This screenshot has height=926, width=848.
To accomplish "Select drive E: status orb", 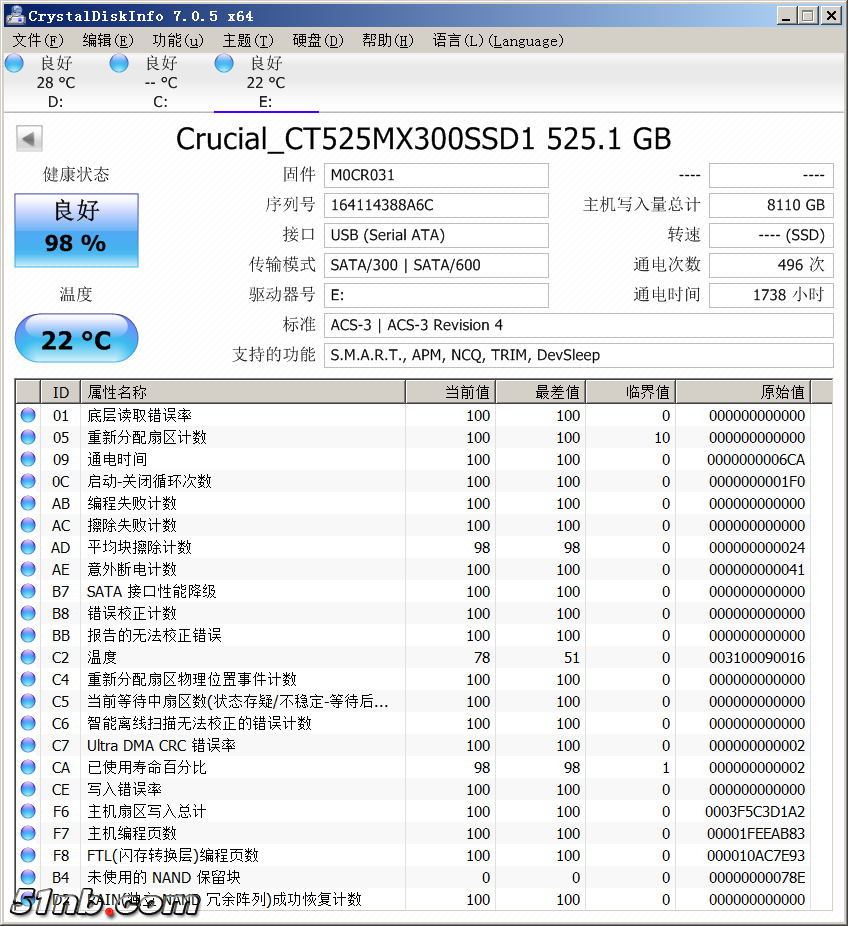I will (x=224, y=64).
